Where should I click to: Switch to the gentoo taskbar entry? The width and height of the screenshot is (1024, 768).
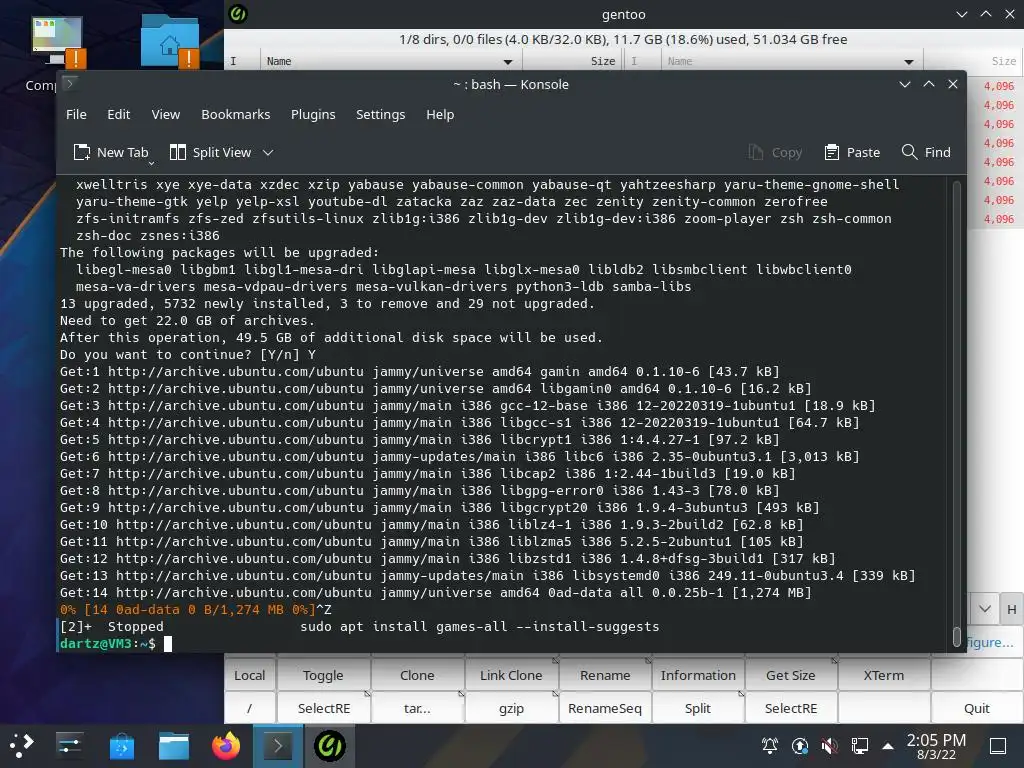(330, 746)
